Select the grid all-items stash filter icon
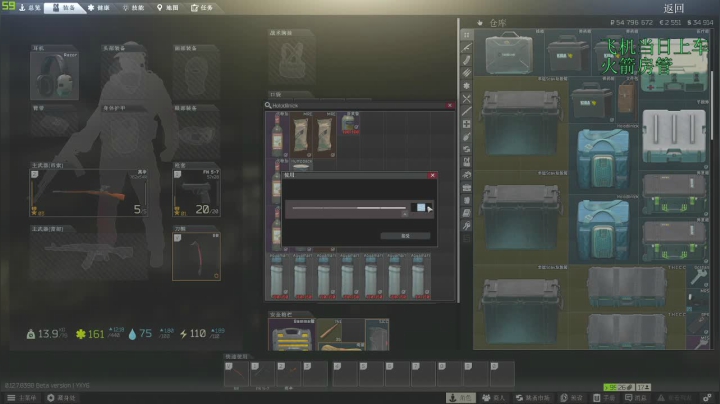 (467, 35)
